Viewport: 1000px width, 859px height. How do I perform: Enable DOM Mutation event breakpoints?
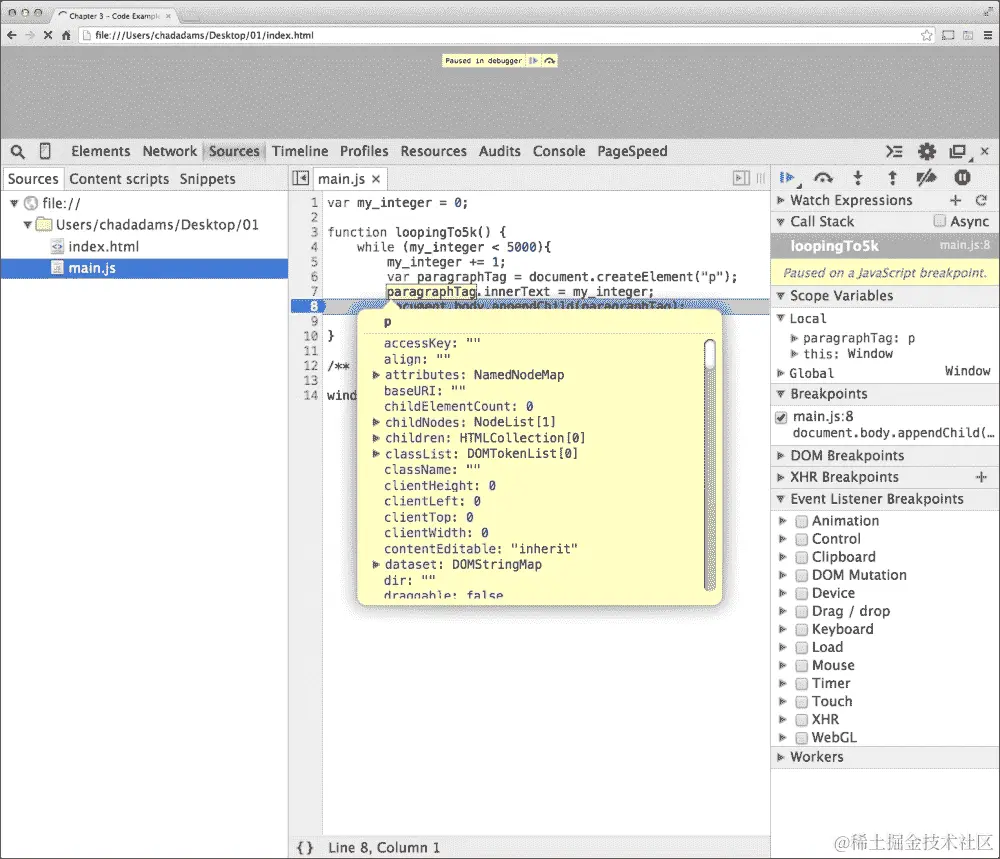[802, 575]
